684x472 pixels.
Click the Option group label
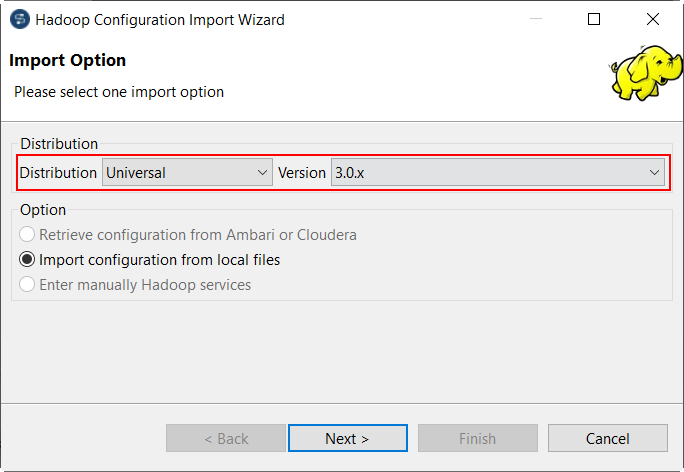pyautogui.click(x=43, y=210)
